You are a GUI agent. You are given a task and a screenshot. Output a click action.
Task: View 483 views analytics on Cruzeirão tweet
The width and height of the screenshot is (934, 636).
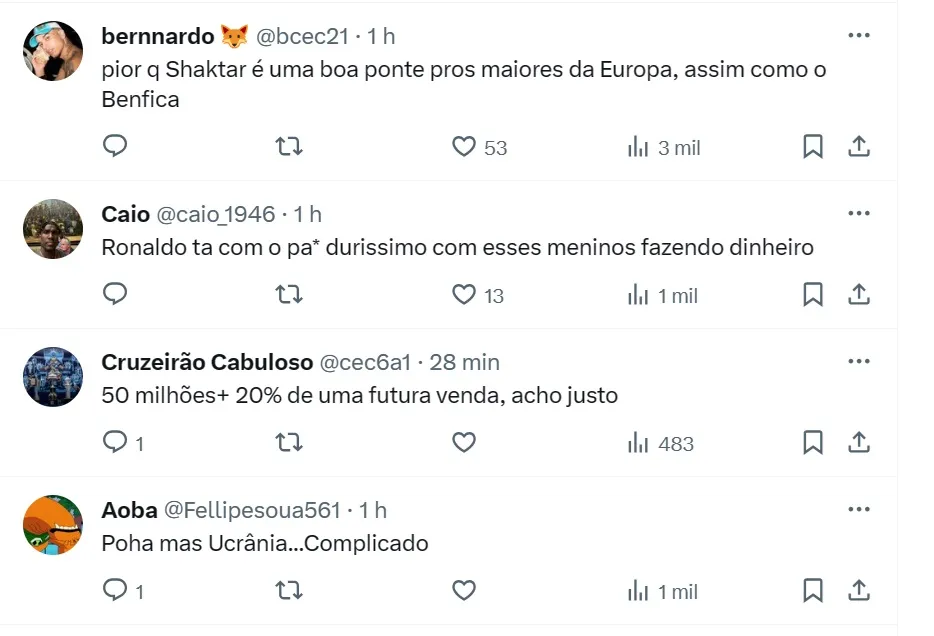tap(660, 443)
